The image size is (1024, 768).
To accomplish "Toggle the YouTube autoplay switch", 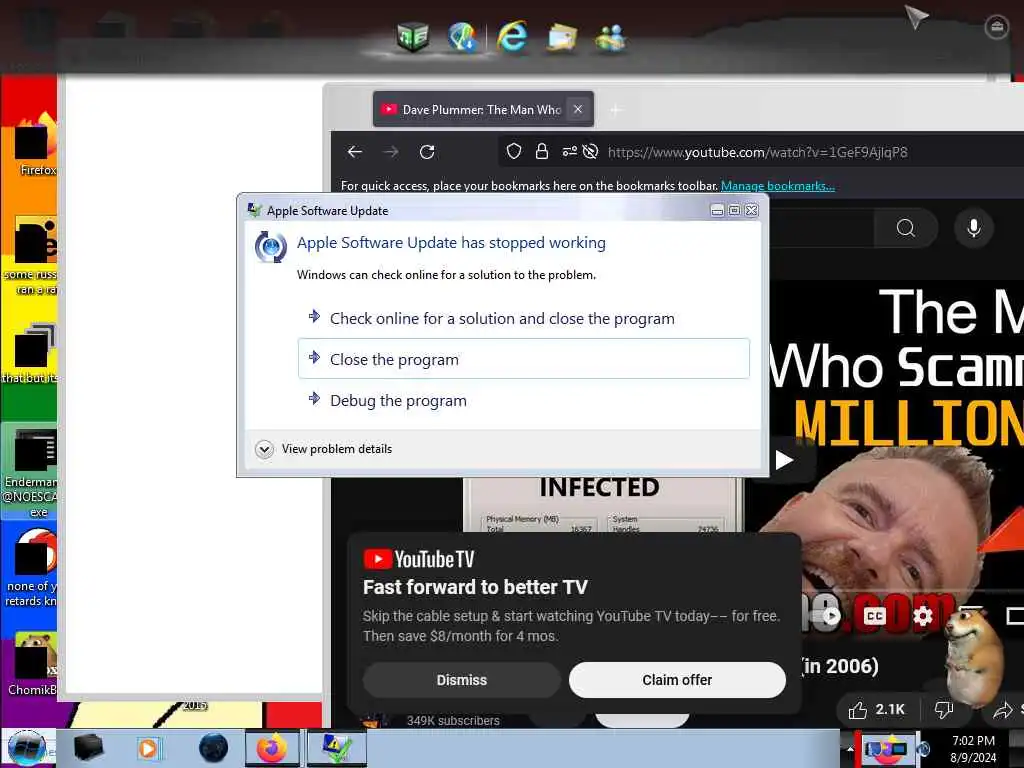I will point(831,615).
